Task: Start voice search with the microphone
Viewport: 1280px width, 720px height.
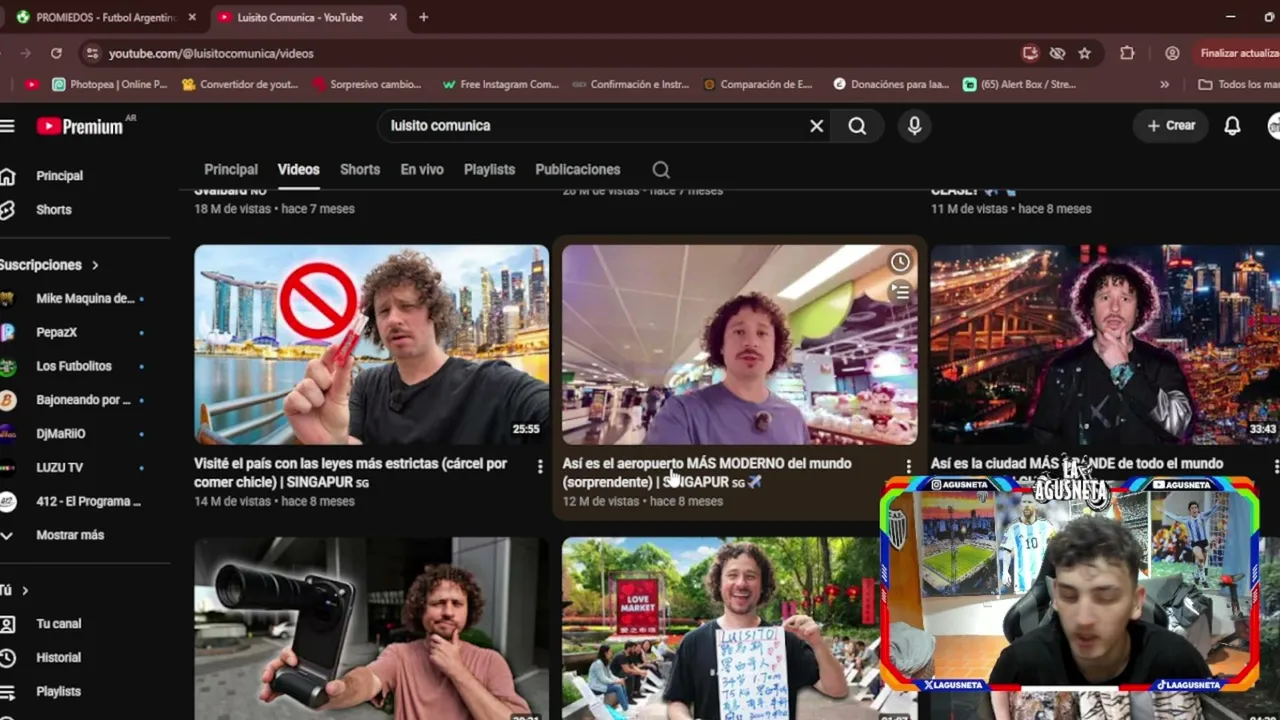Action: click(x=914, y=126)
